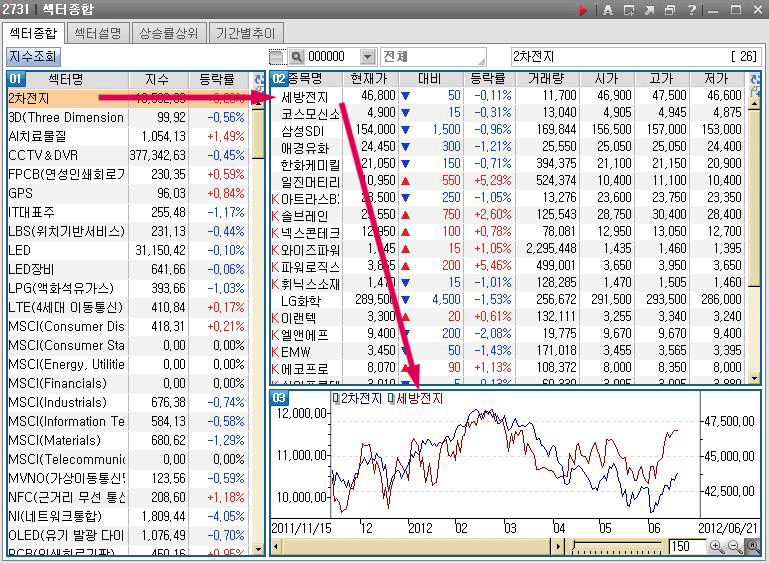
Task: Sort sectors by the 지수 column header
Action: tap(158, 79)
